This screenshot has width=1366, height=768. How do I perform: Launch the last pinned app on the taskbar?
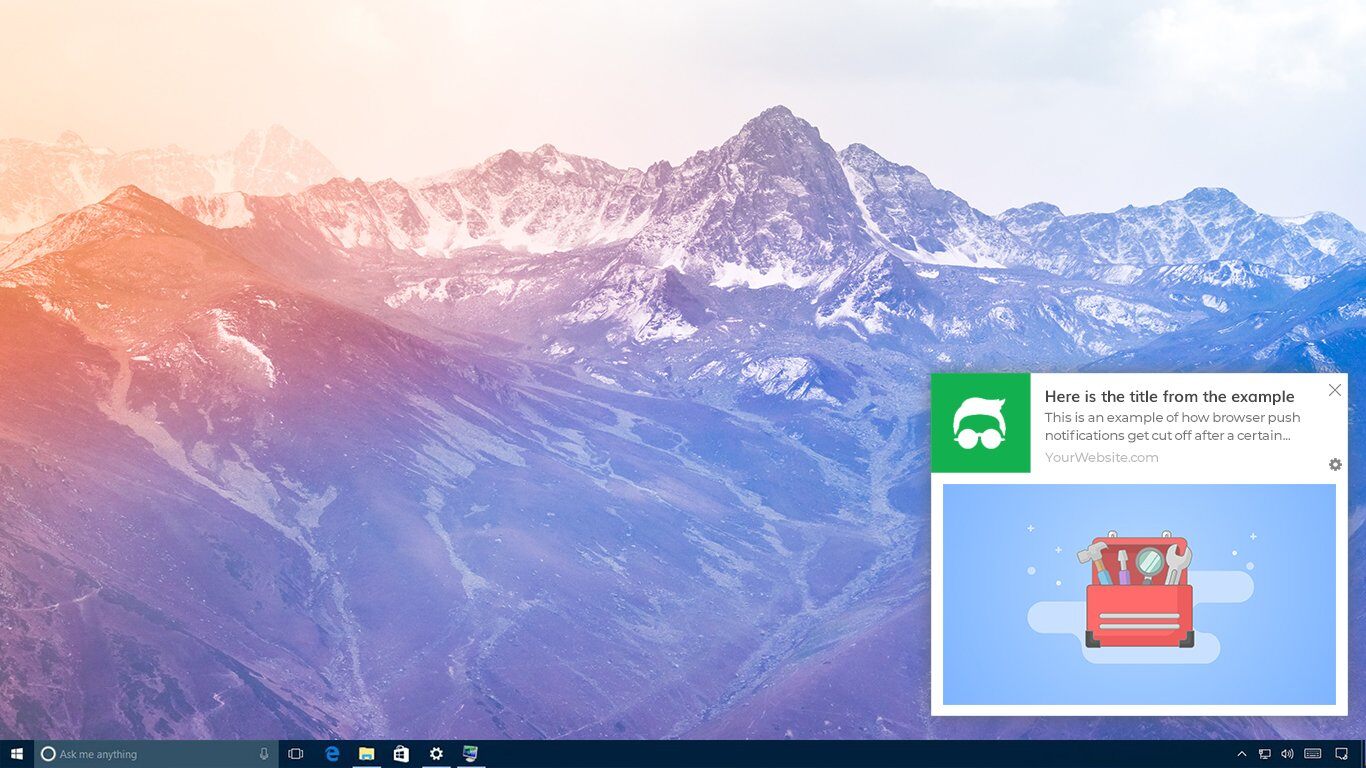(x=469, y=754)
